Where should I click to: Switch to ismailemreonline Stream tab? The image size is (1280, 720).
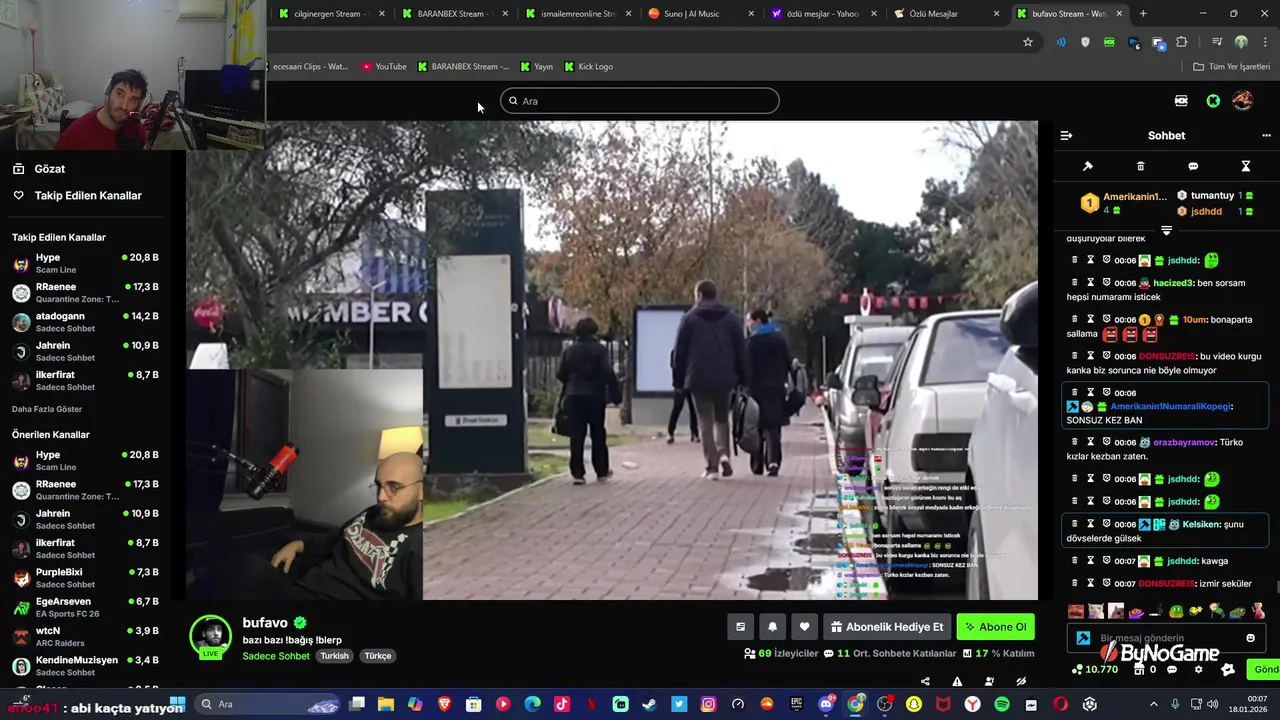point(578,14)
